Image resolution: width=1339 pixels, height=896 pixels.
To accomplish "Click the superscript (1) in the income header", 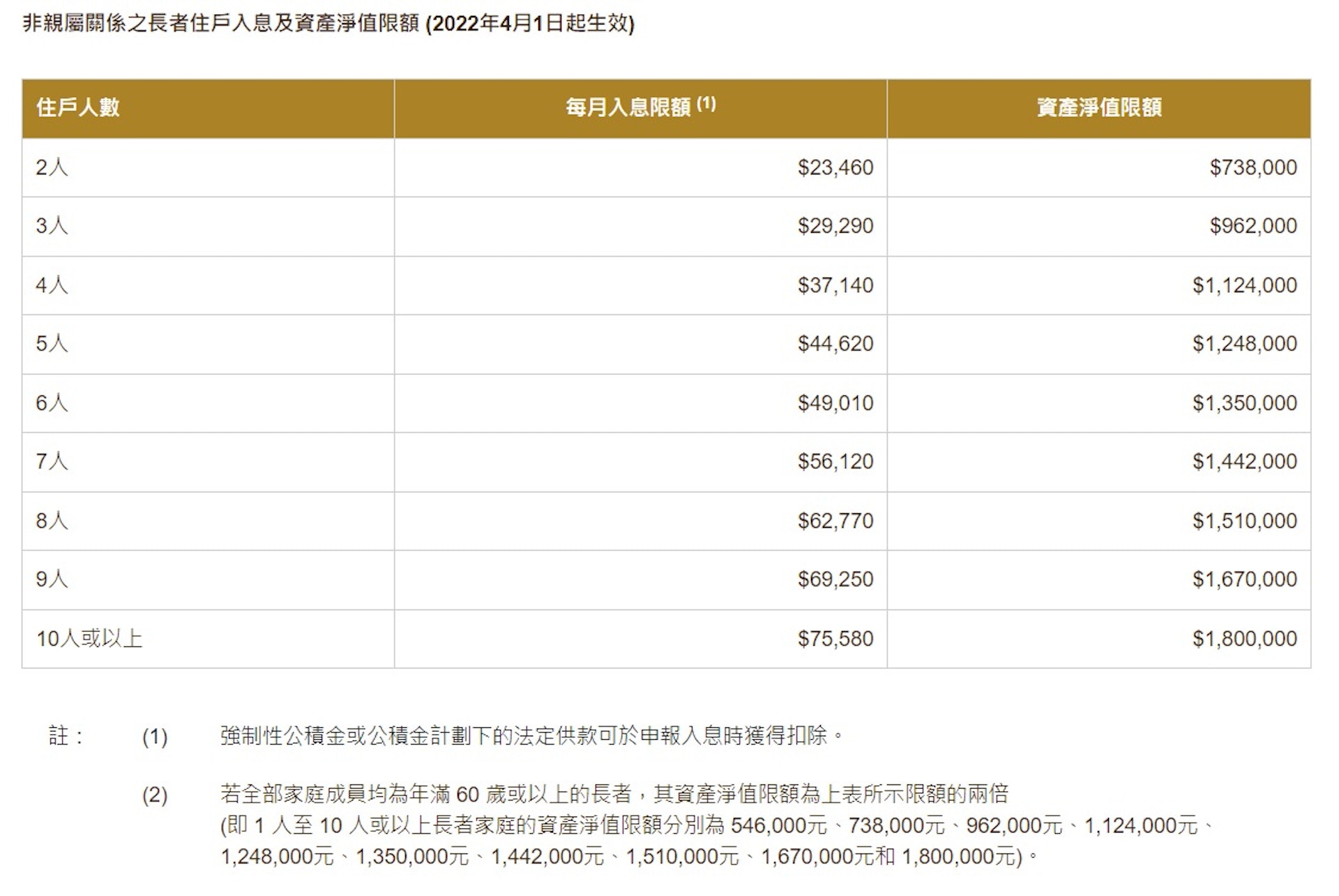I will 706,104.
